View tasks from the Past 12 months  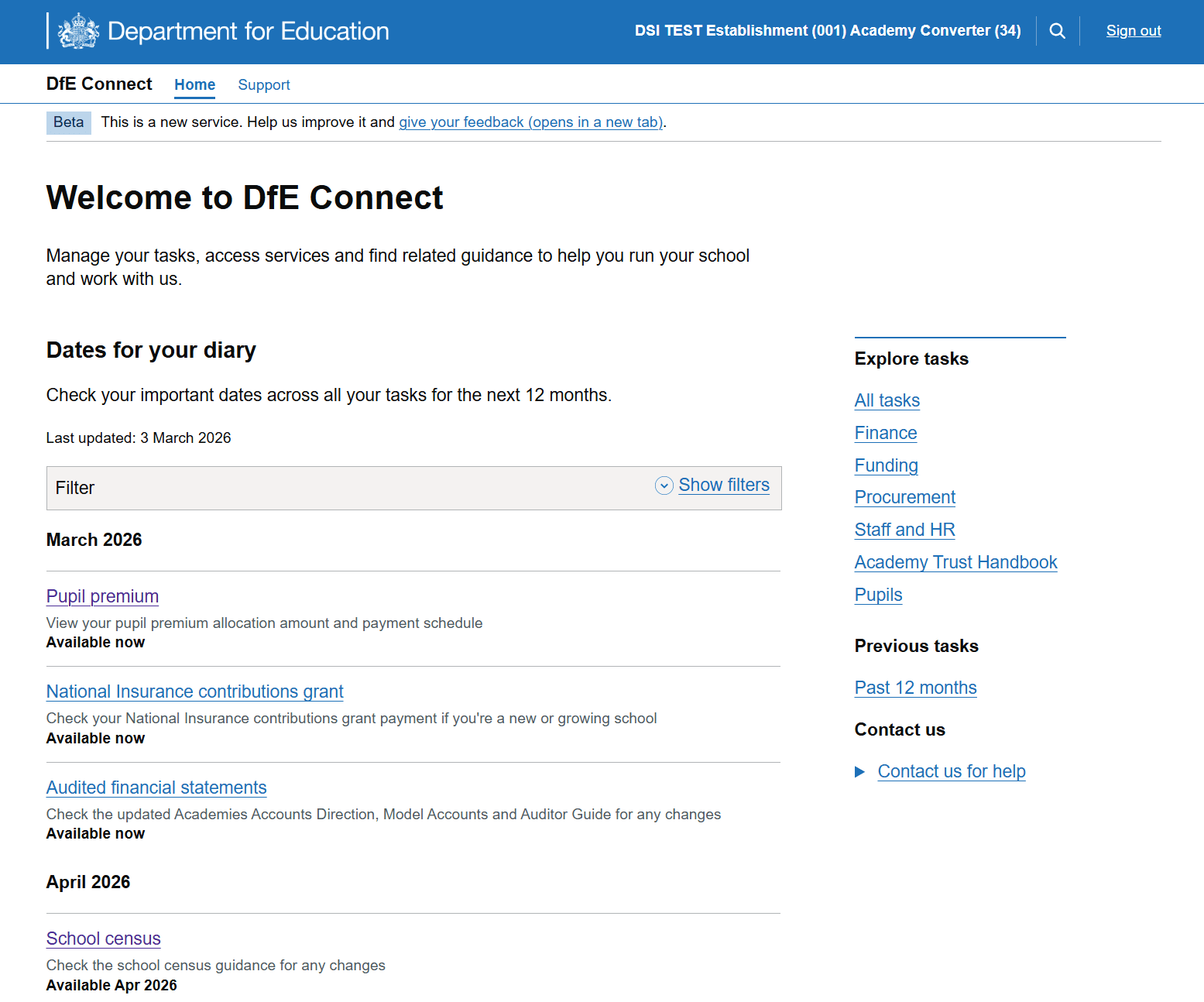[x=915, y=688]
